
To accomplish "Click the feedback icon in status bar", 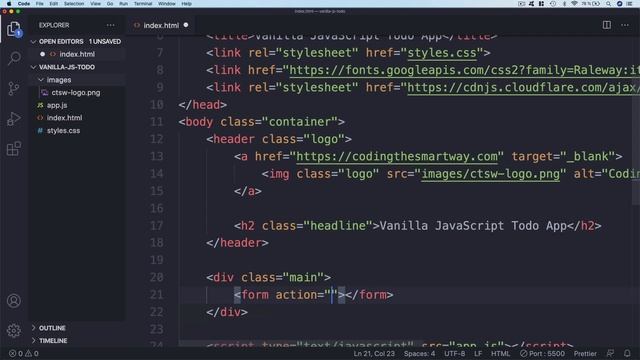I will [x=610, y=353].
